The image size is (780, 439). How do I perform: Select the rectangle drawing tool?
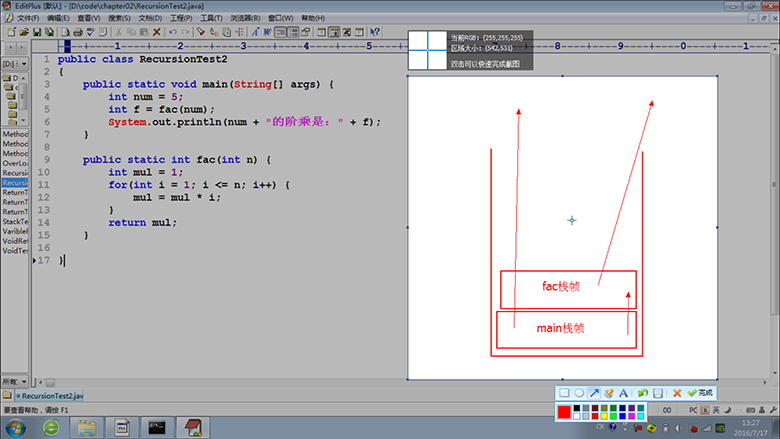tap(564, 394)
